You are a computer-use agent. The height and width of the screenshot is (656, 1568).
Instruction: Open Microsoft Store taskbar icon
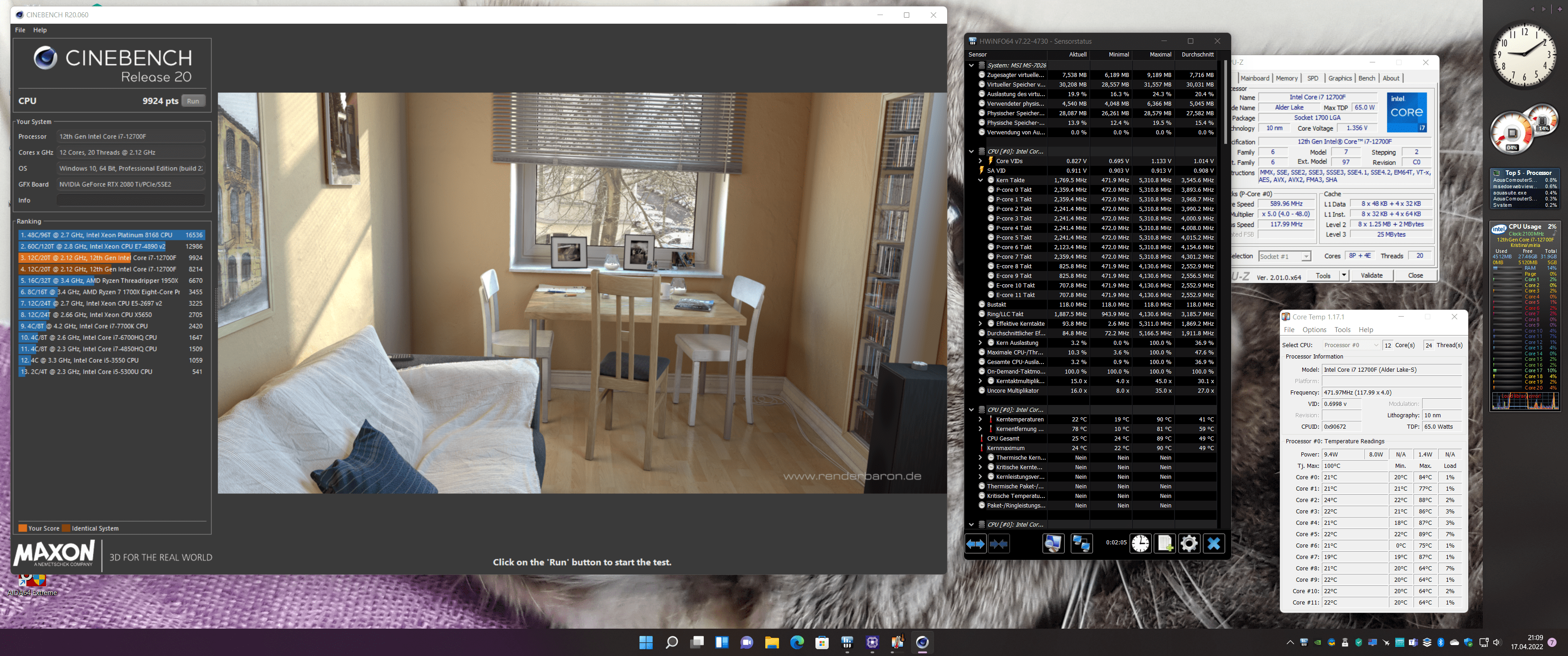pos(822,643)
